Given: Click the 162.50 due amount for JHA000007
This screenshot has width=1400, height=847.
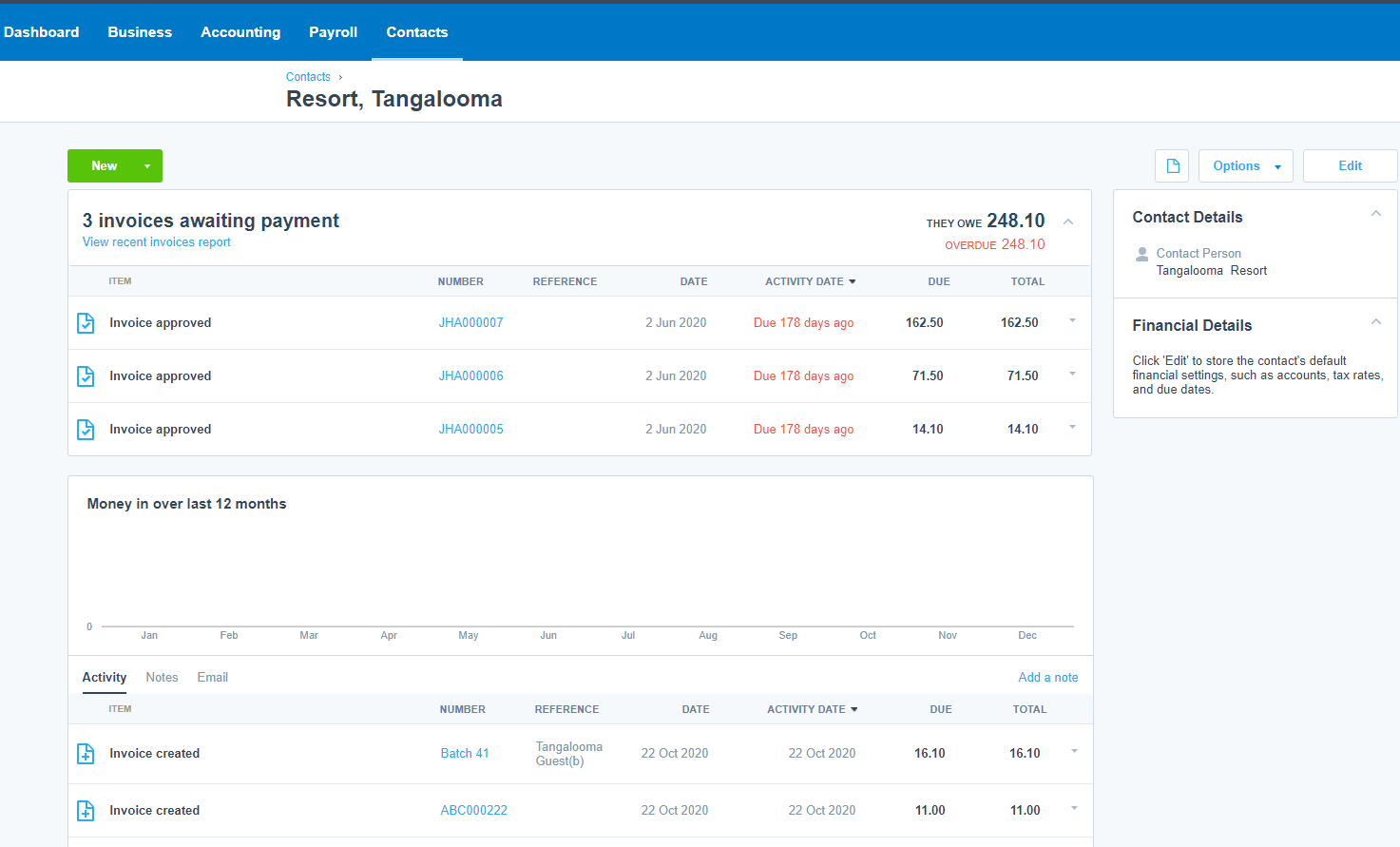Looking at the screenshot, I should (x=924, y=323).
